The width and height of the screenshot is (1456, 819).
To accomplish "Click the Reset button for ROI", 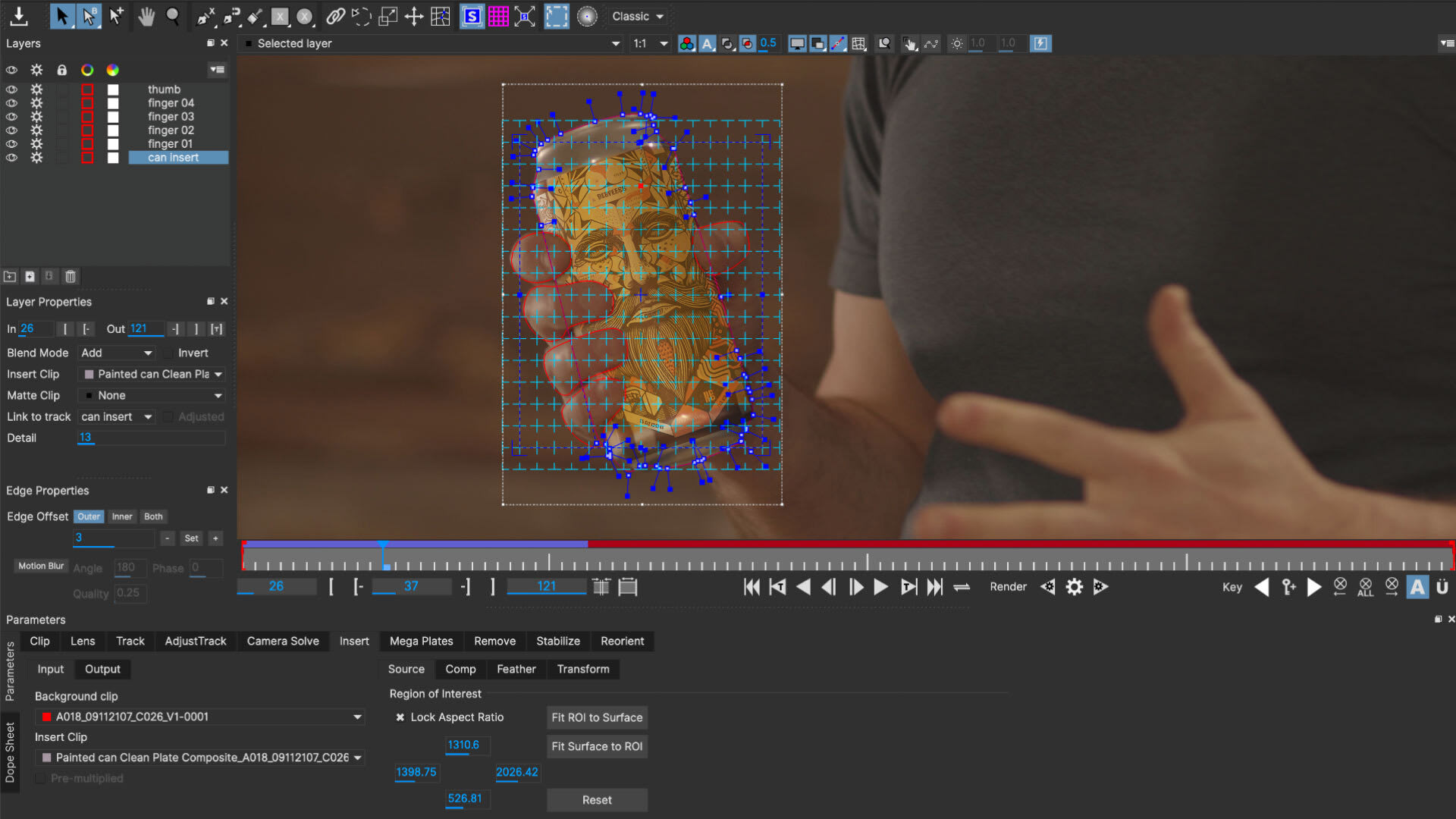I will click(x=596, y=799).
